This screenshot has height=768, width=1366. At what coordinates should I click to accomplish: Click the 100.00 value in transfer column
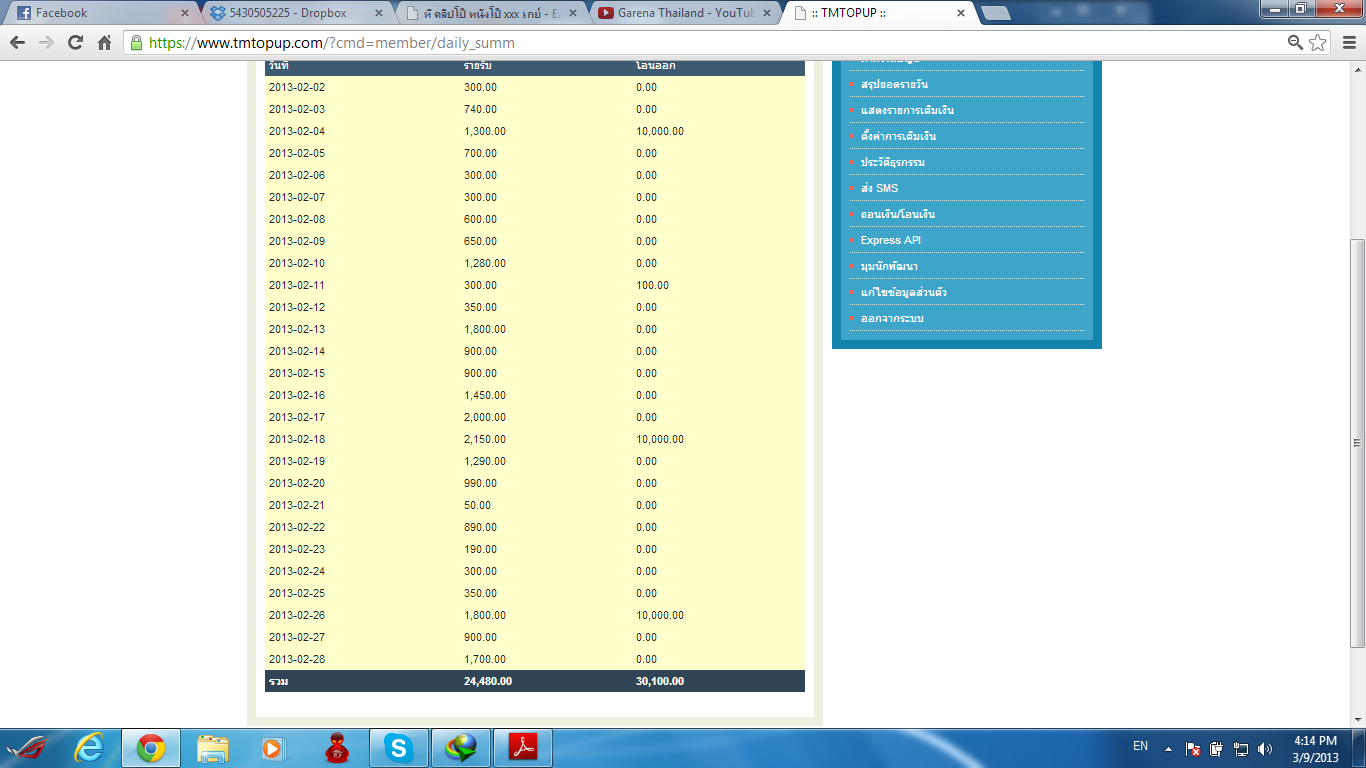(652, 285)
